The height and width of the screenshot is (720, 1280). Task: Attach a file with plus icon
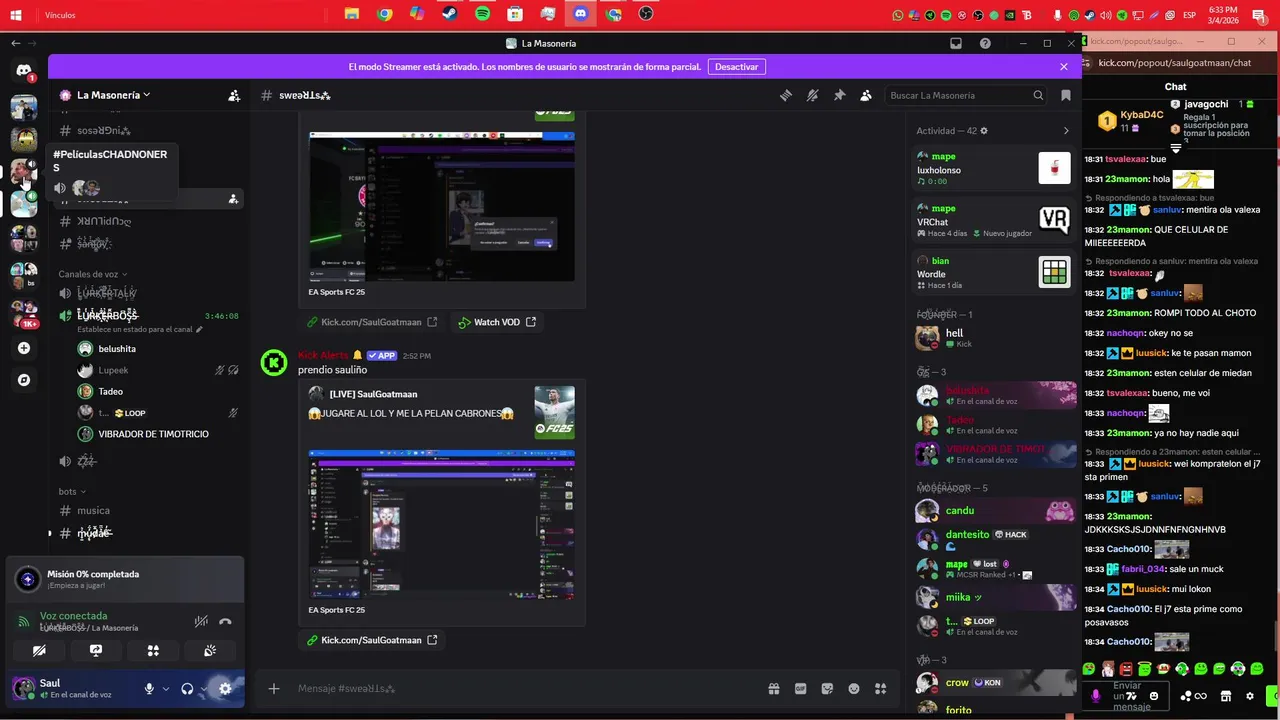(274, 689)
